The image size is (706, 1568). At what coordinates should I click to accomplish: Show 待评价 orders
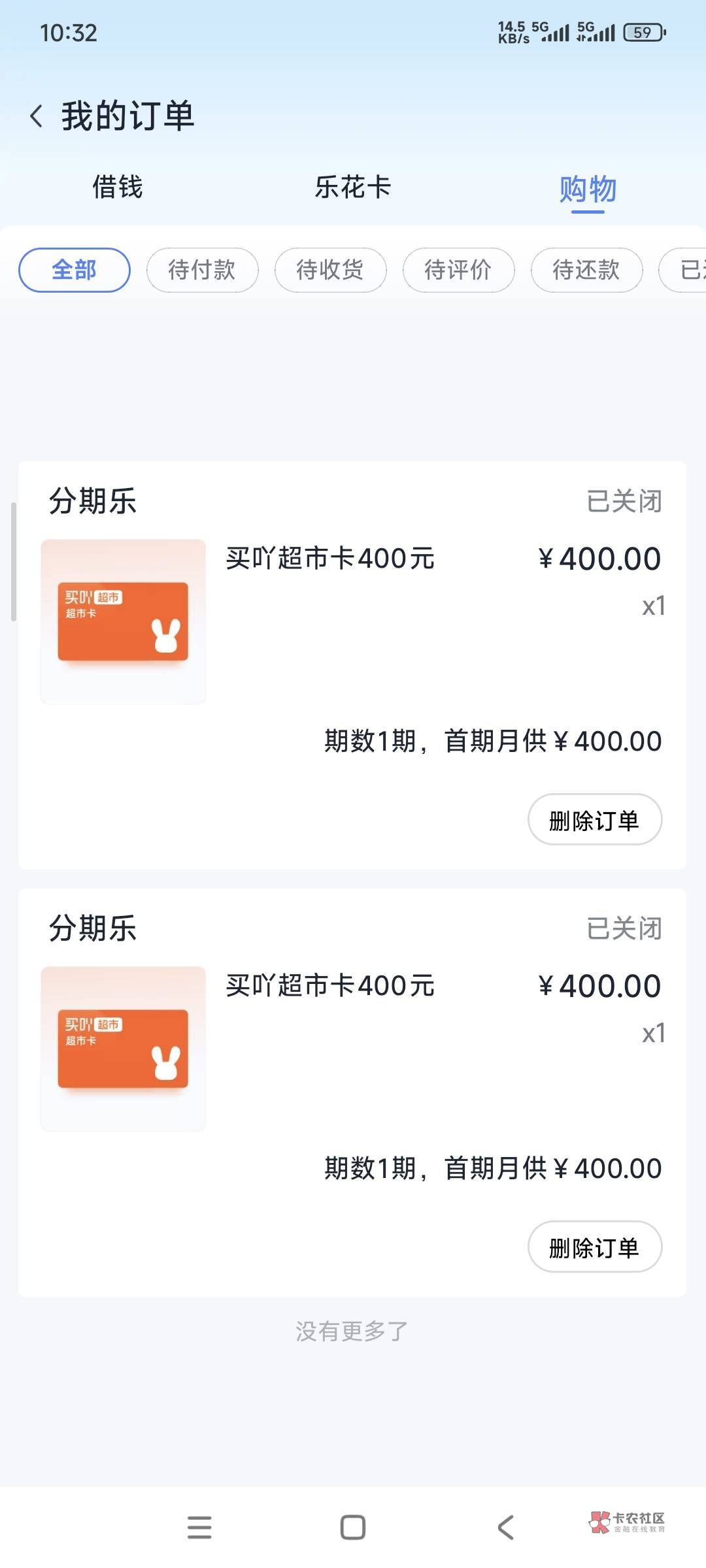coord(458,270)
